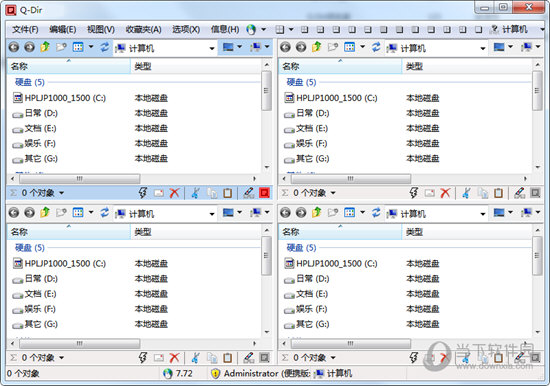
Task: Open the 视图(V) menu
Action: click(x=101, y=29)
